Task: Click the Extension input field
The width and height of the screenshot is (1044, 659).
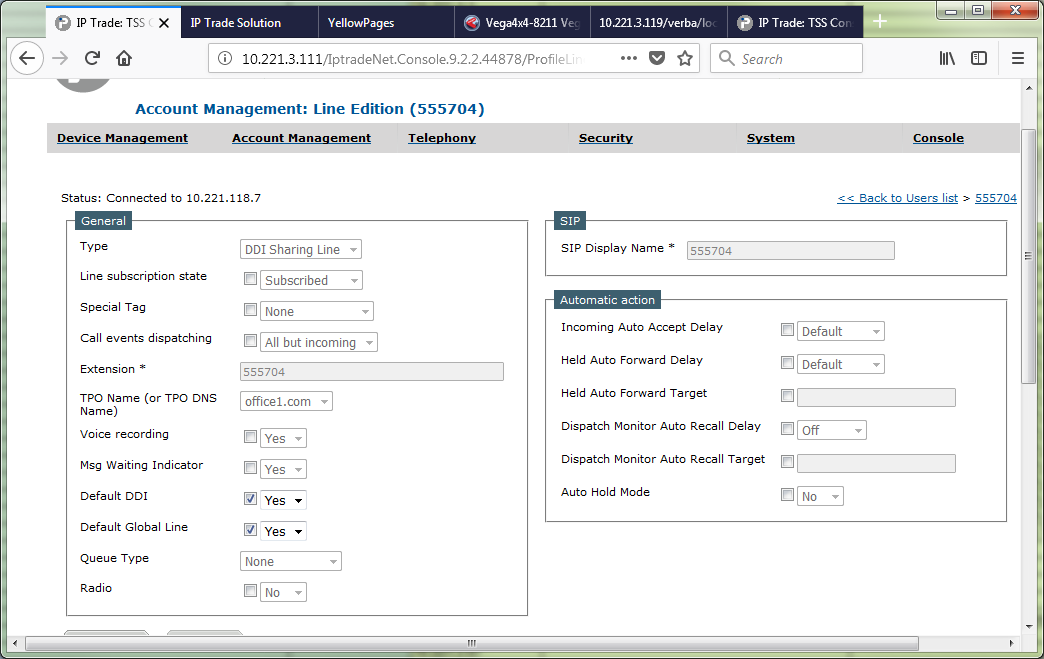Action: click(x=372, y=371)
